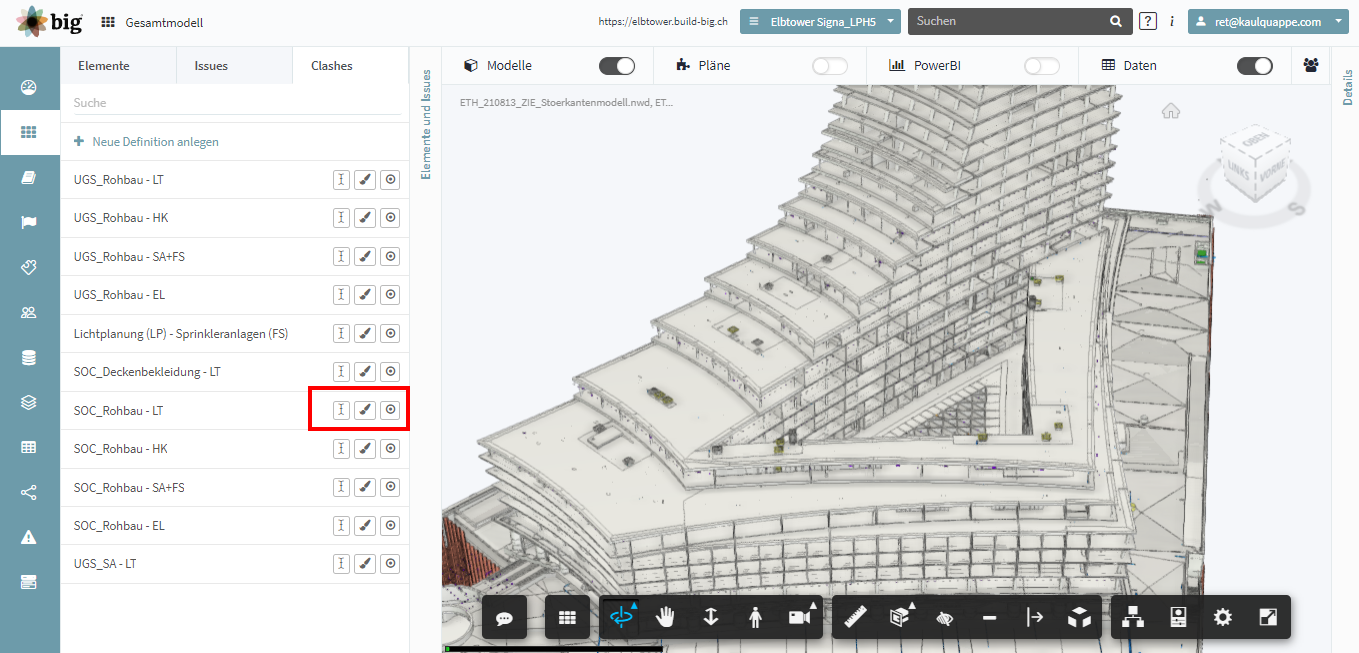
Task: Click target icon for UGS_Rohbau - LT
Action: [391, 179]
